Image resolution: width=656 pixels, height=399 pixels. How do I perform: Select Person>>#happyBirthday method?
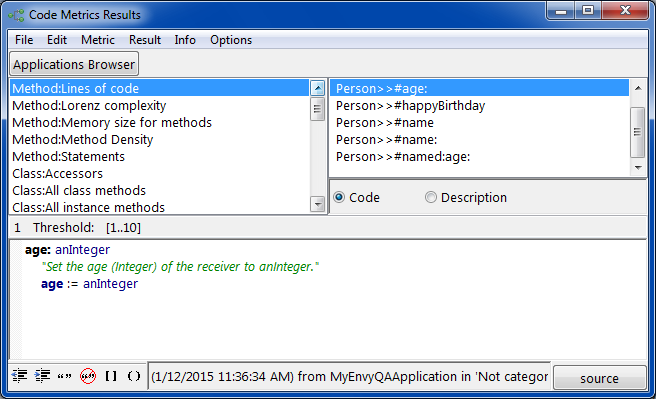479,105
